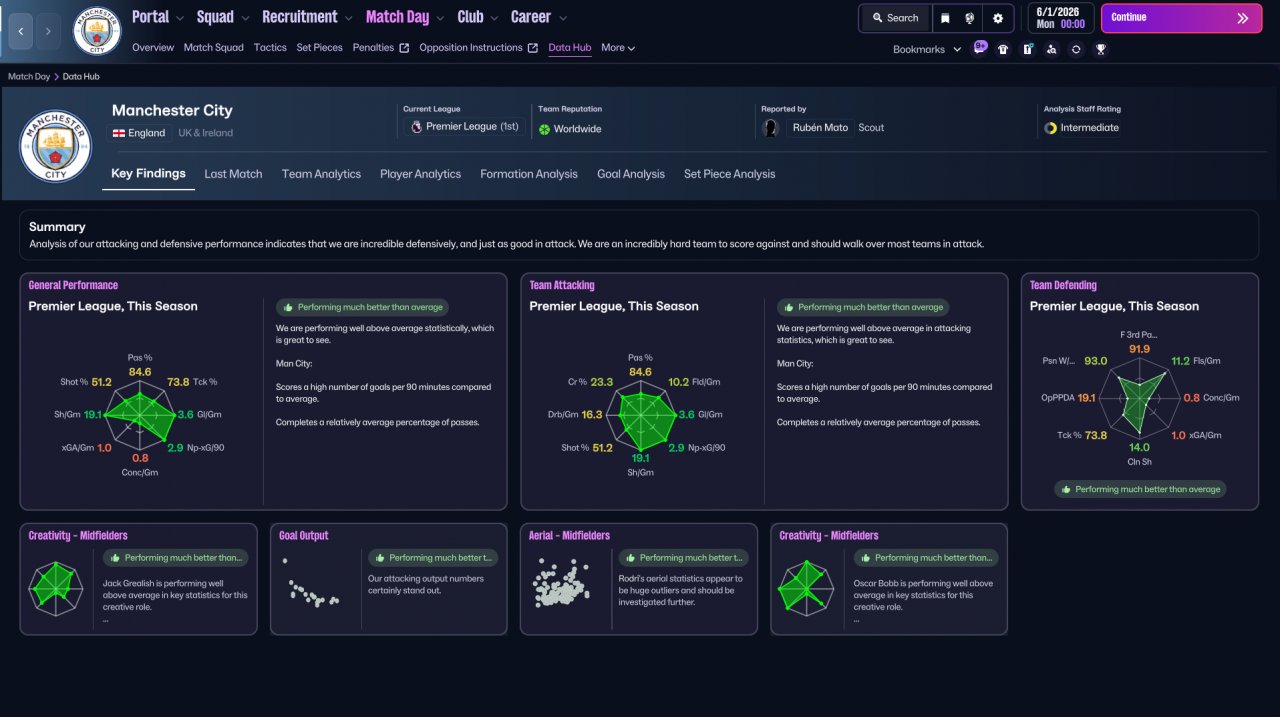Click the Rubén Mato scout name
The width and height of the screenshot is (1280, 717).
coord(820,128)
